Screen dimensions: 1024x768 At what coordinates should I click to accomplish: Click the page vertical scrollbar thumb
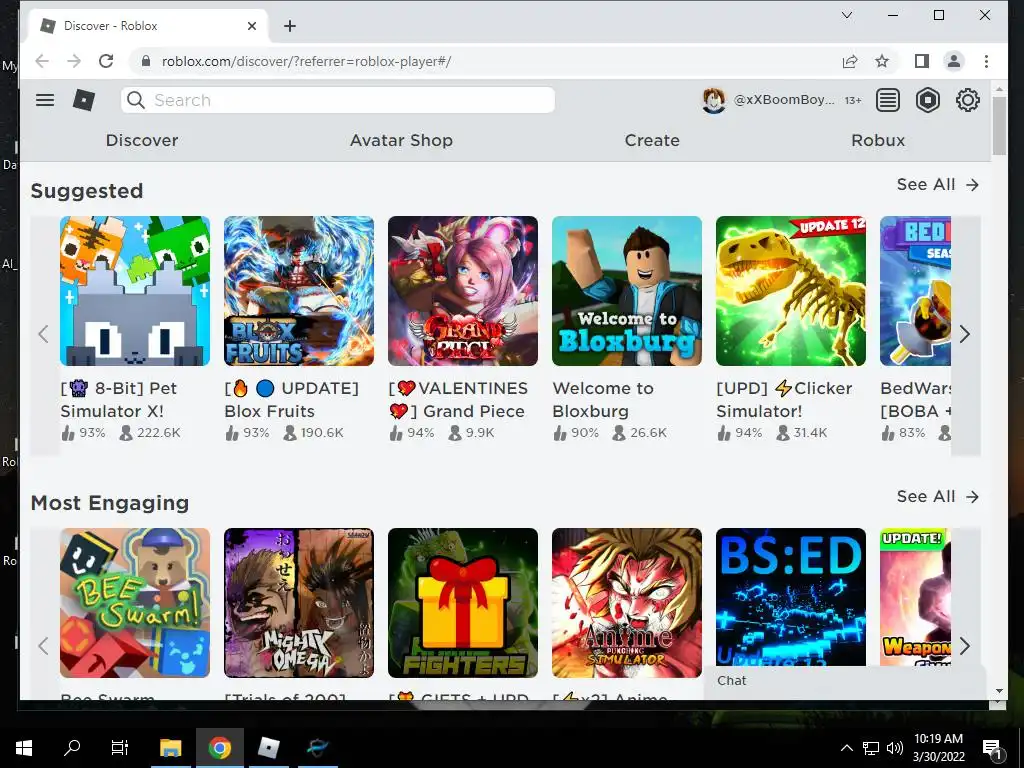click(x=999, y=125)
